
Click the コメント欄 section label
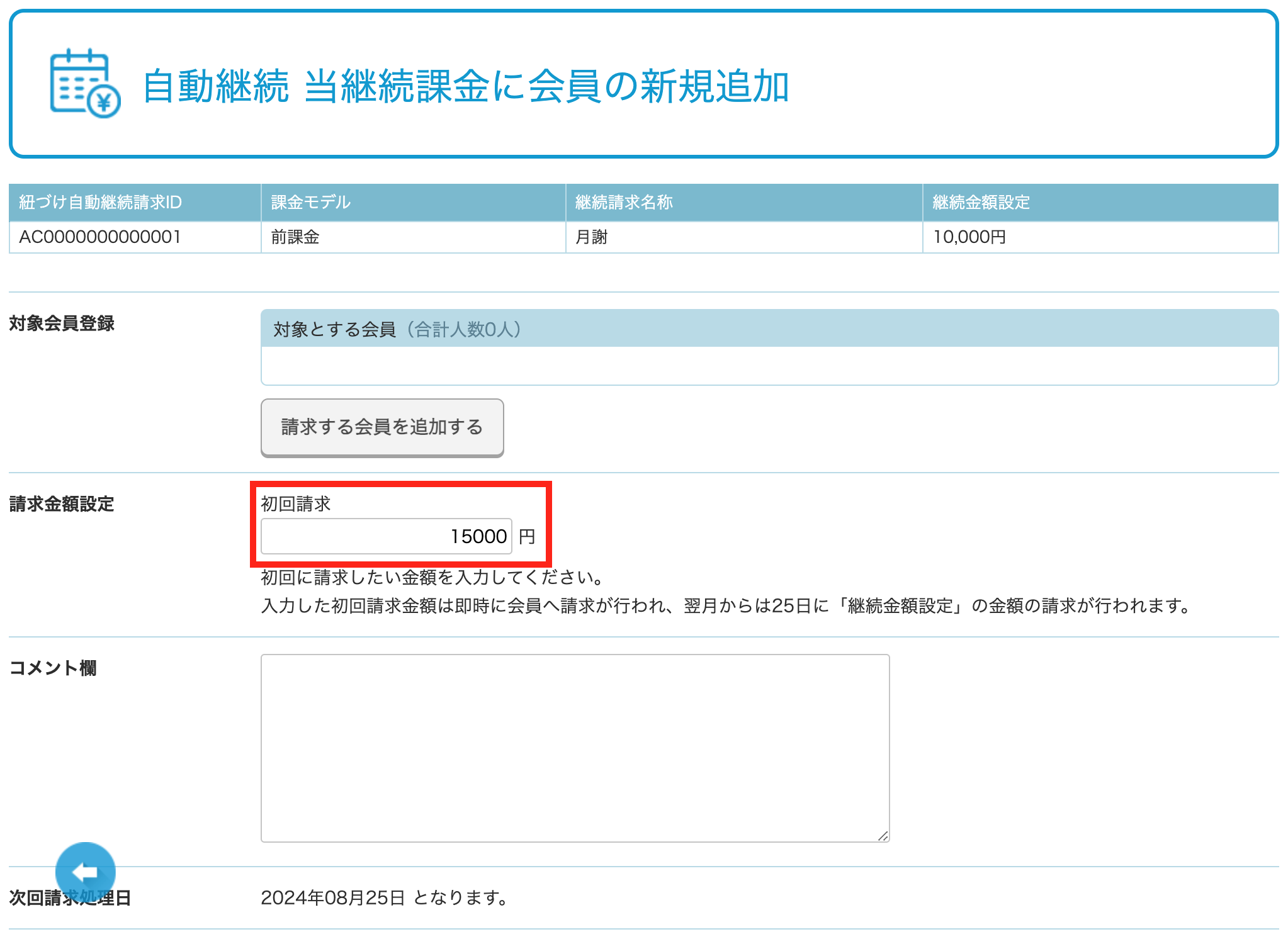click(x=53, y=668)
